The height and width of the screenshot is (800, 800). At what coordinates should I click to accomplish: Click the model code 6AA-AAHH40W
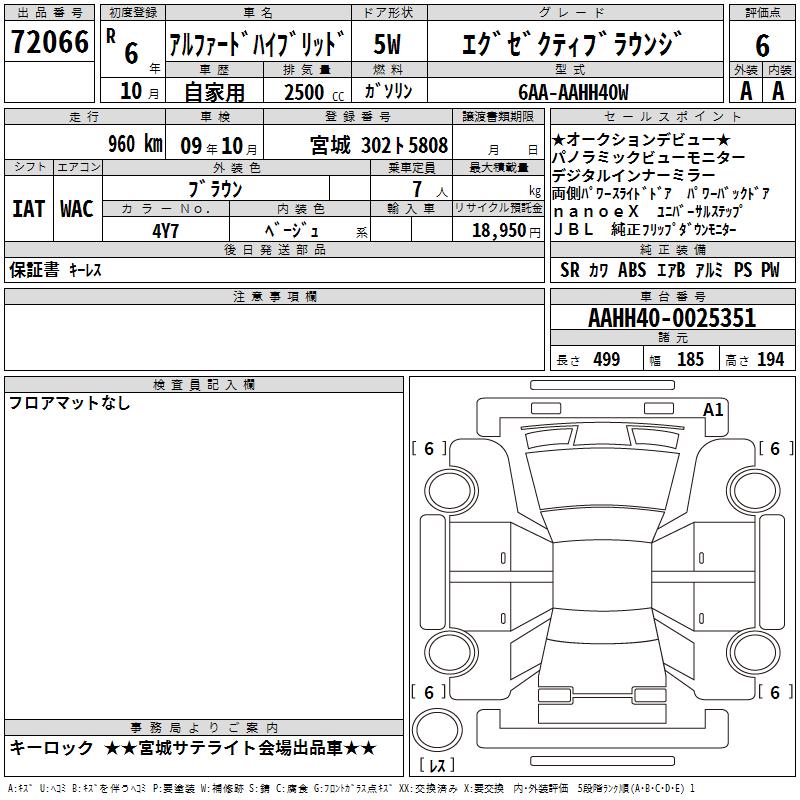pos(574,92)
